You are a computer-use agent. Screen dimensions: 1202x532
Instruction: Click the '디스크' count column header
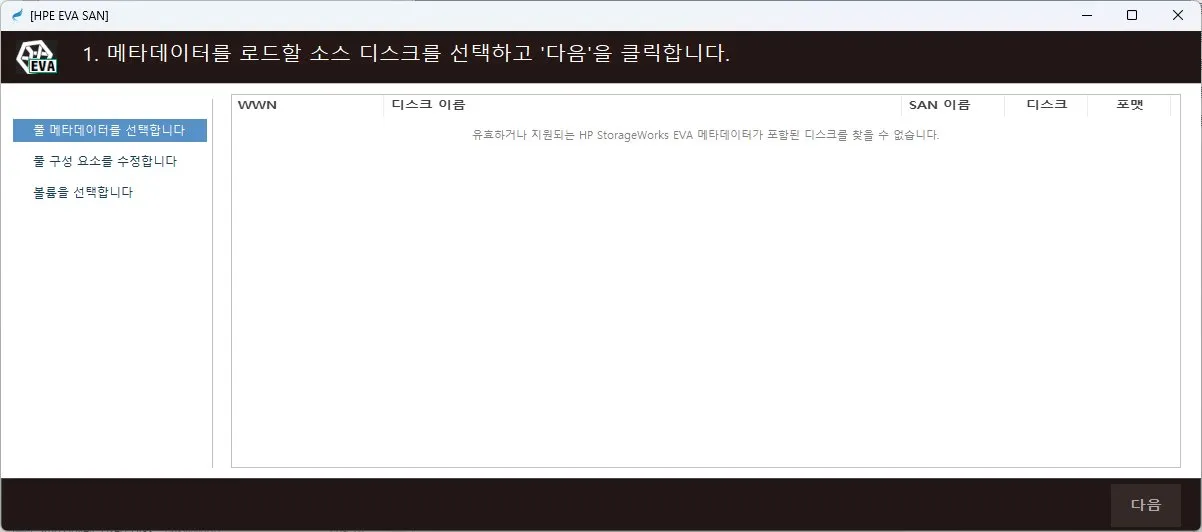click(1046, 105)
